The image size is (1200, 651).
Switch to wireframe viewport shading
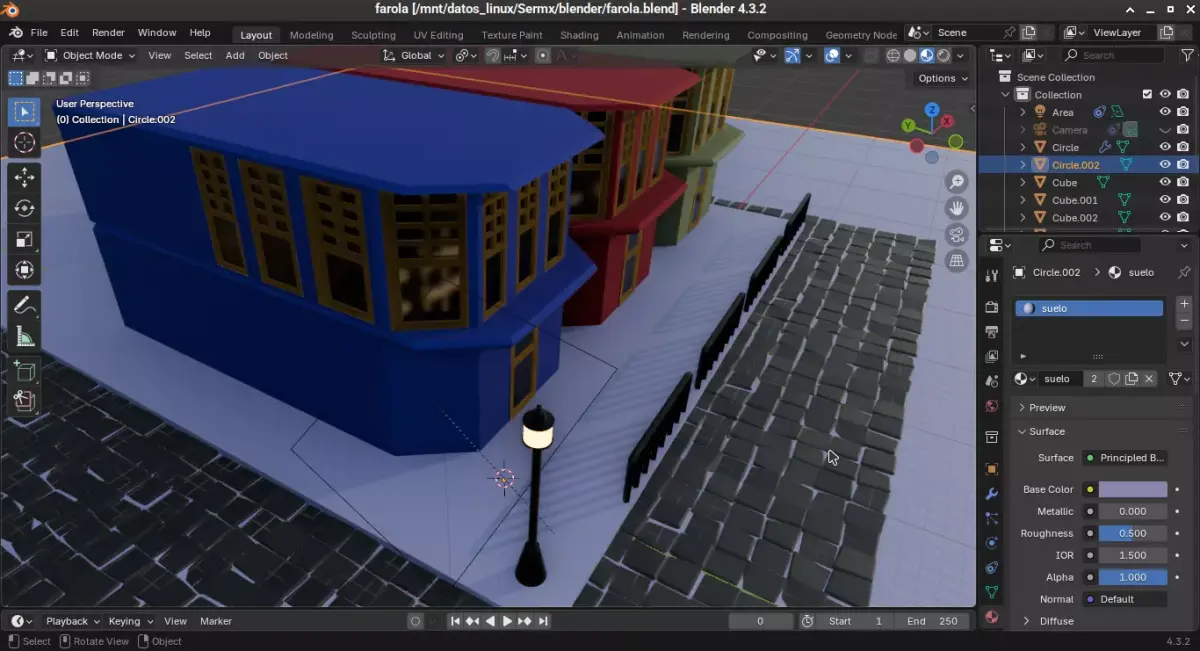click(893, 55)
